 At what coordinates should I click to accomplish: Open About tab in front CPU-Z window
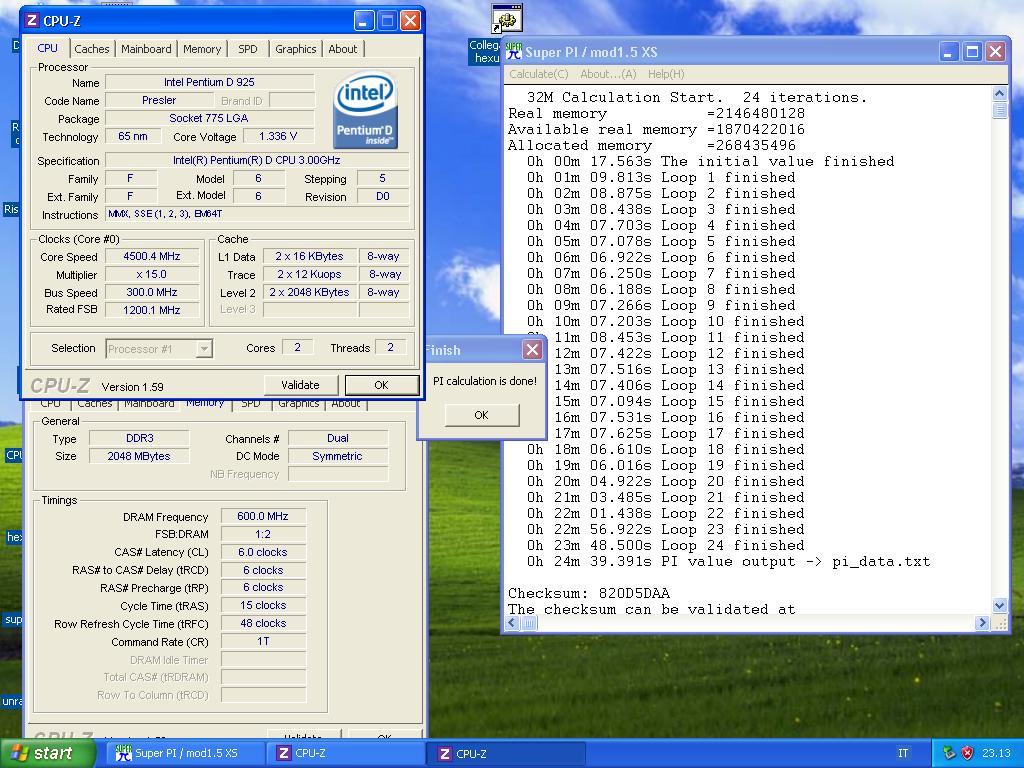click(x=343, y=49)
